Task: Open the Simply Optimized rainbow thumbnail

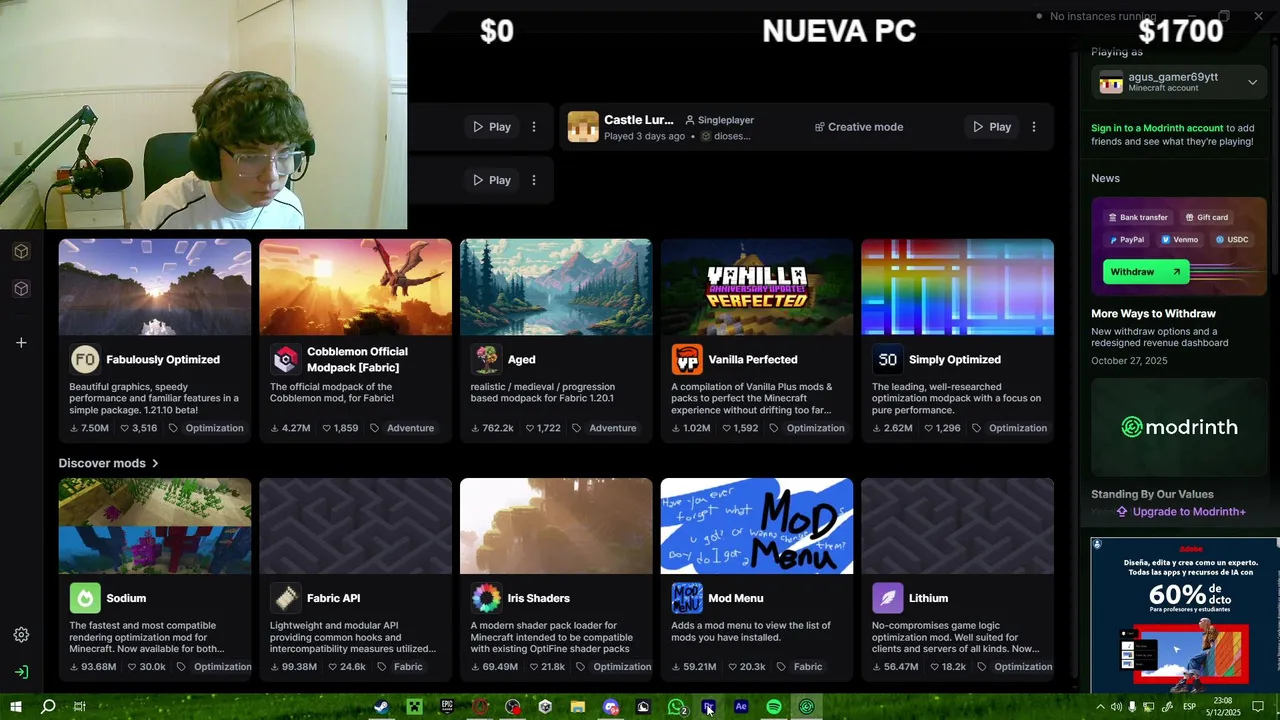Action: 957,287
